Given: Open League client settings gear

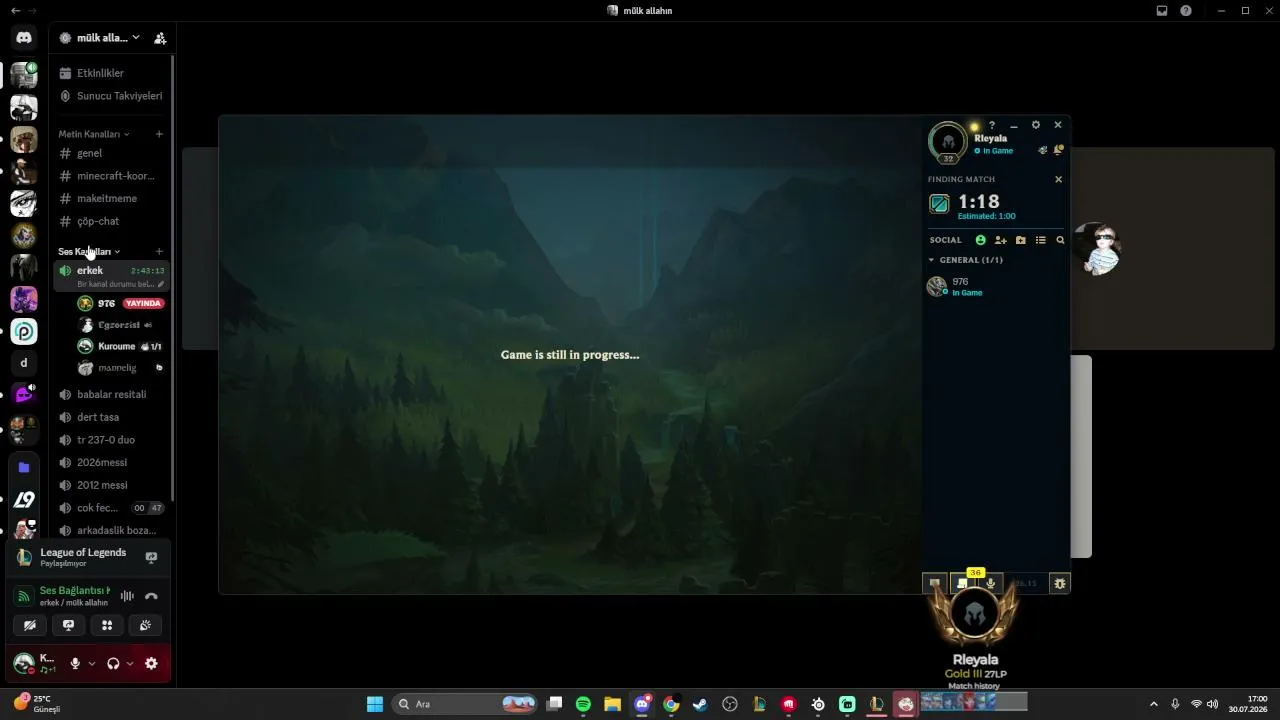Looking at the screenshot, I should [x=1036, y=125].
